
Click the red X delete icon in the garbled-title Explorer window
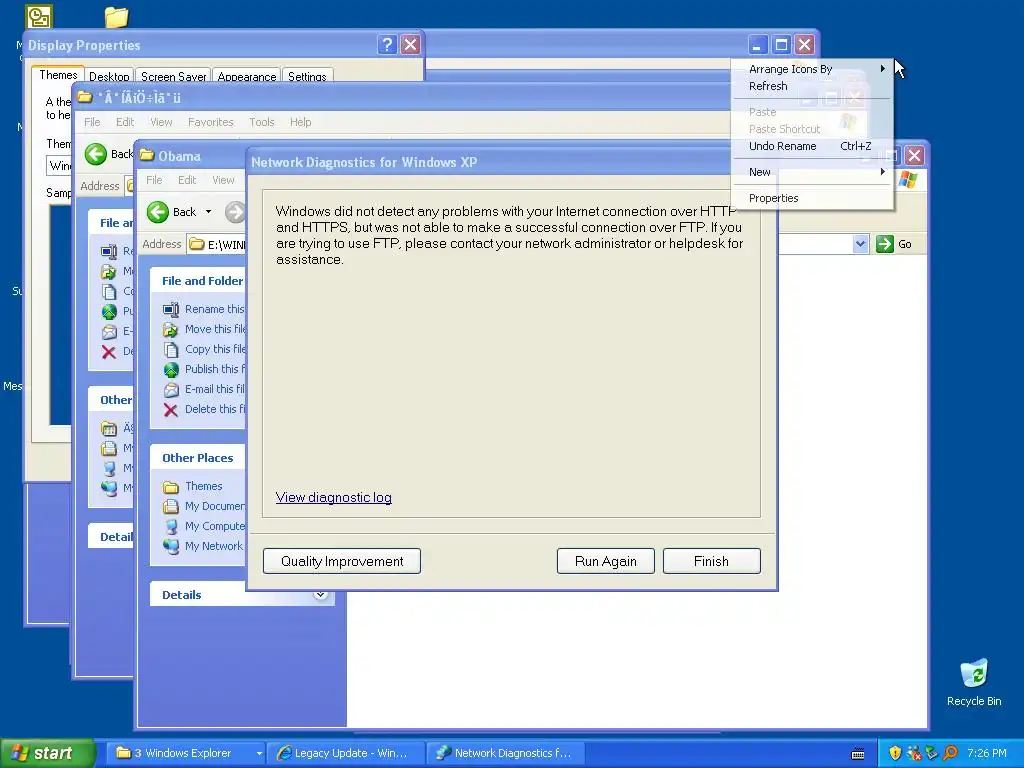pyautogui.click(x=109, y=352)
